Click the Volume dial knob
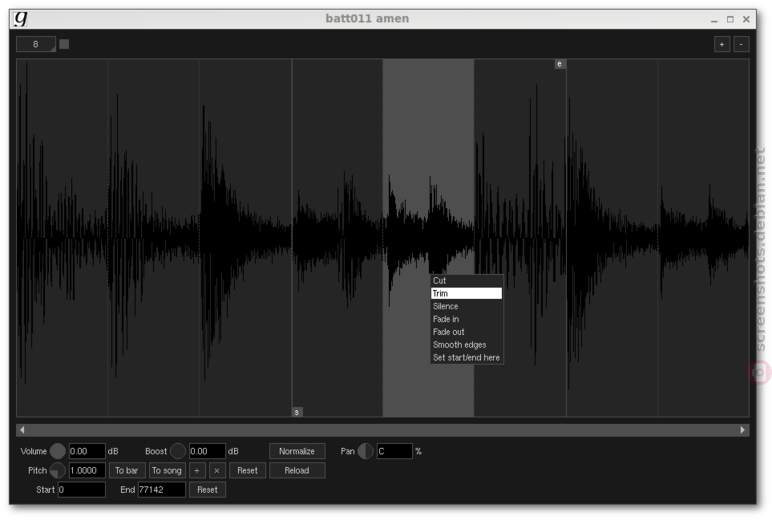772x520 pixels. (x=58, y=451)
